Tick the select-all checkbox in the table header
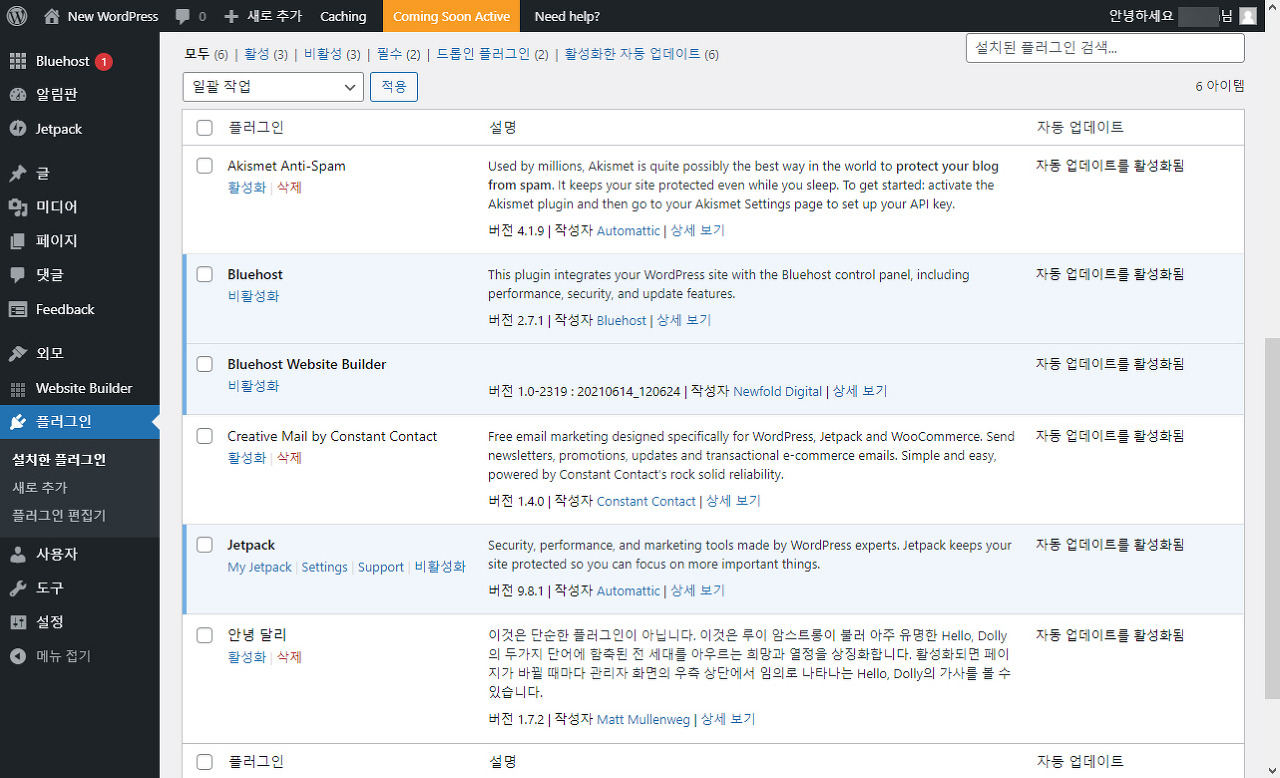The height and width of the screenshot is (778, 1280). coord(205,128)
